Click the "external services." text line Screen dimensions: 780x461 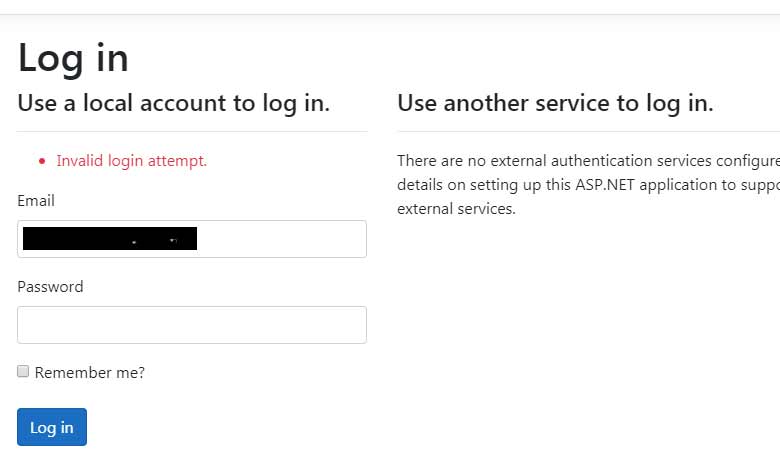(x=456, y=210)
